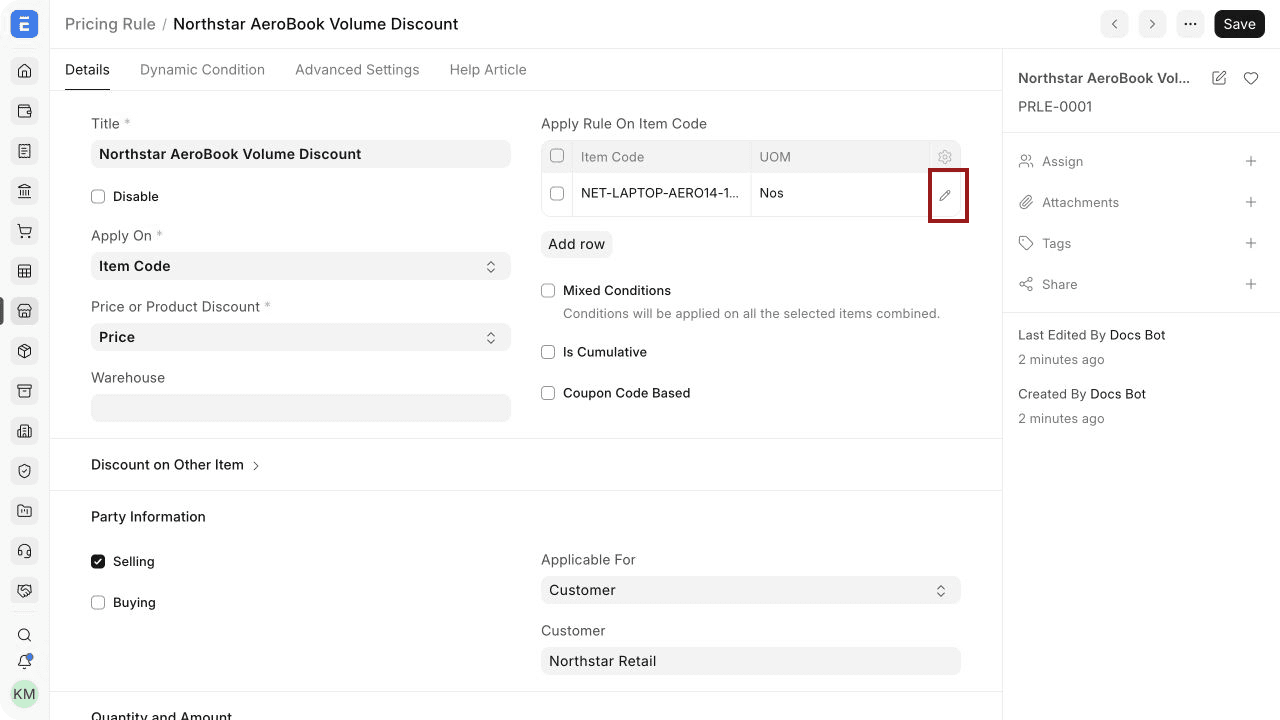Uncheck the Selling checkbox

tap(98, 562)
